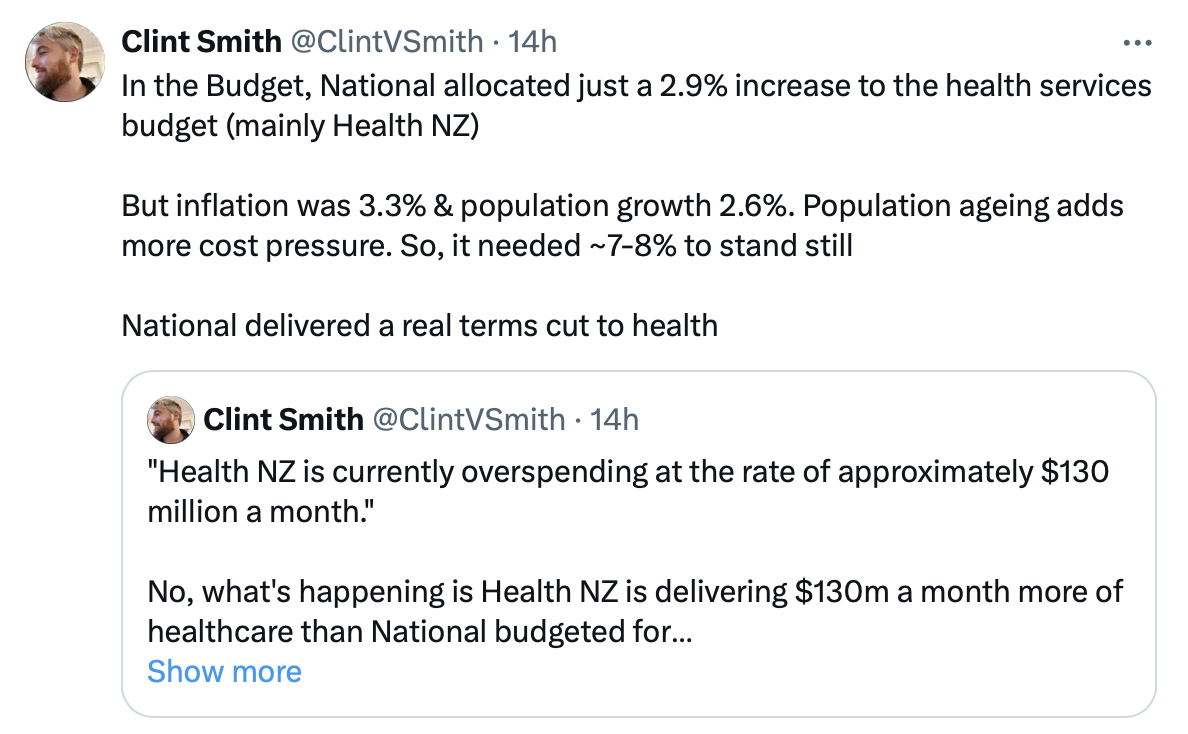Click the quoted line starting "No, what's happening"
The image size is (1188, 734).
click(x=634, y=591)
